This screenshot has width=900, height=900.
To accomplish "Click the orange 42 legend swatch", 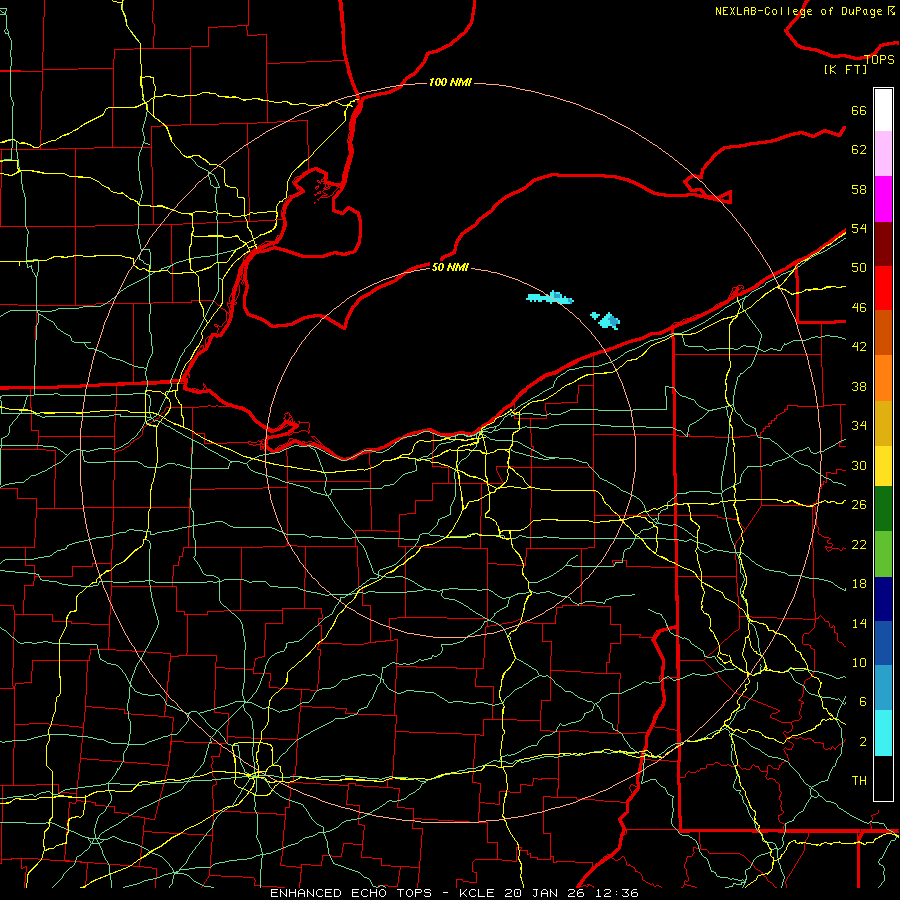I will point(883,377).
